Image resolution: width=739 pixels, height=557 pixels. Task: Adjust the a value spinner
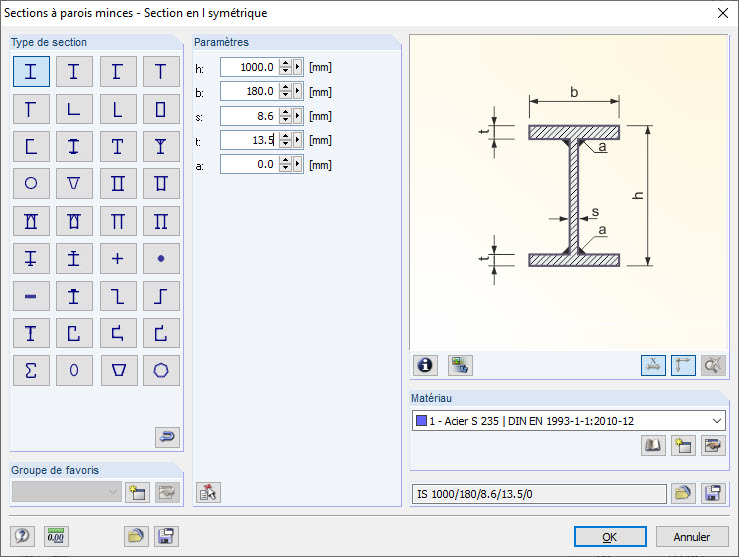(285, 164)
